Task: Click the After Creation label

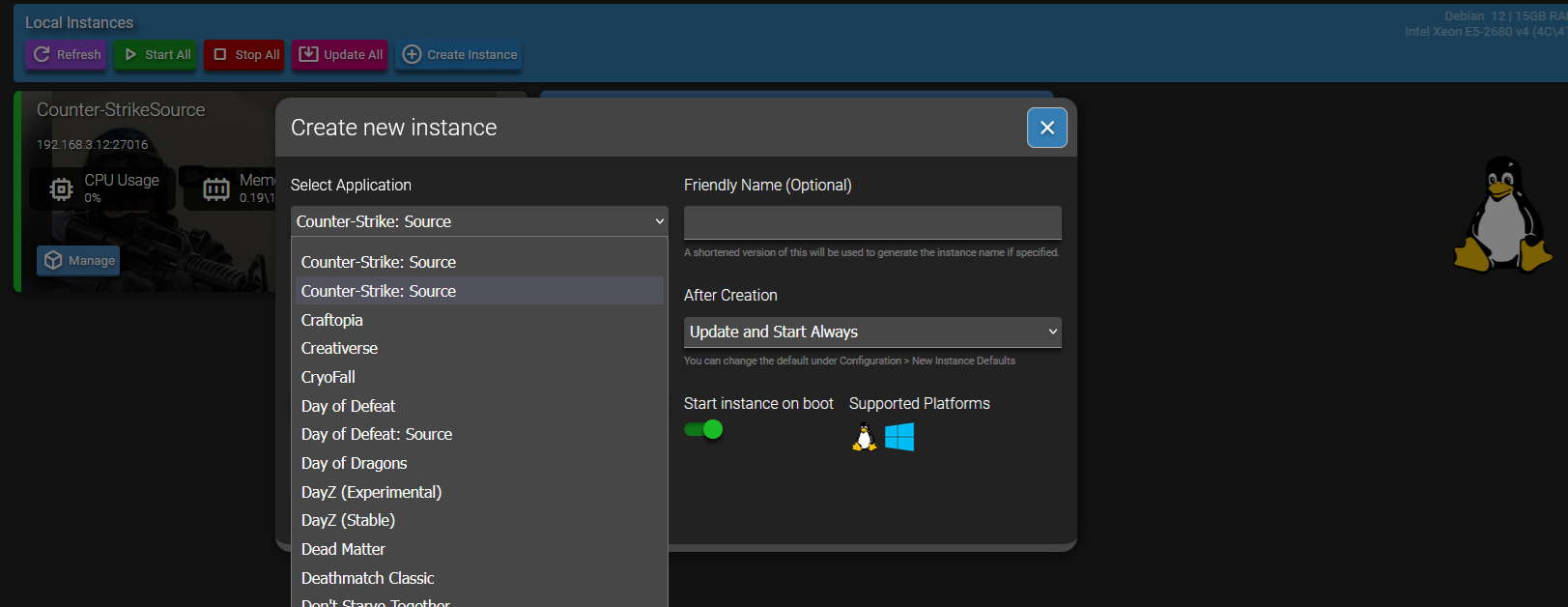Action: [730, 295]
